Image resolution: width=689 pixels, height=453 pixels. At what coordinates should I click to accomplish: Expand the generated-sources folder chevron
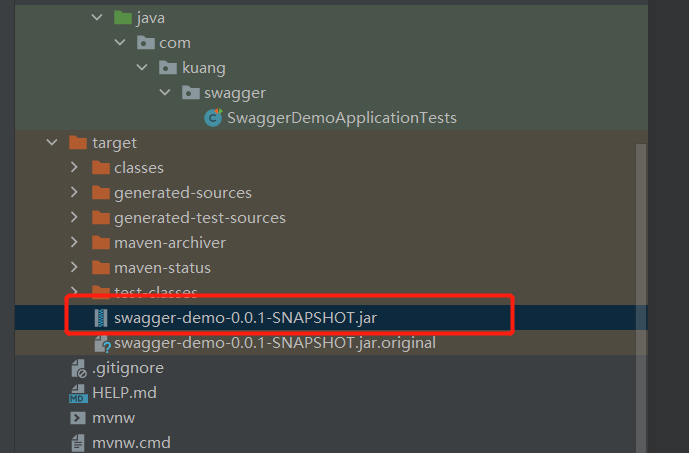point(74,192)
